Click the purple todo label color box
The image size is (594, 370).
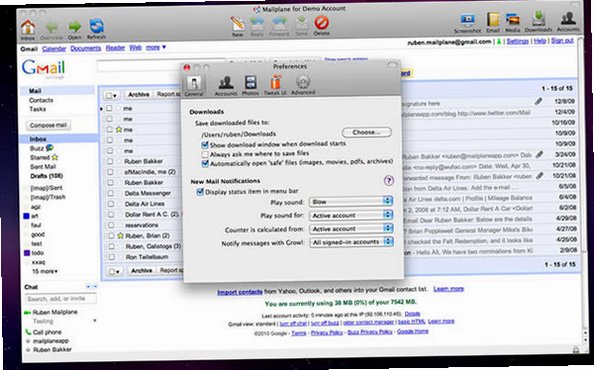(27, 253)
